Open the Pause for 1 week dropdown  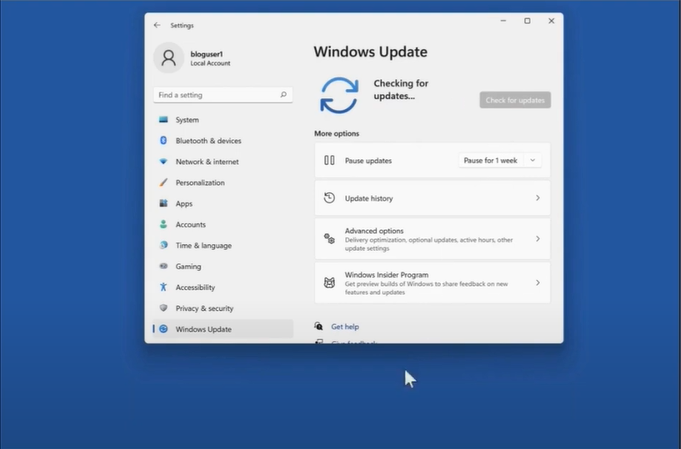point(500,160)
